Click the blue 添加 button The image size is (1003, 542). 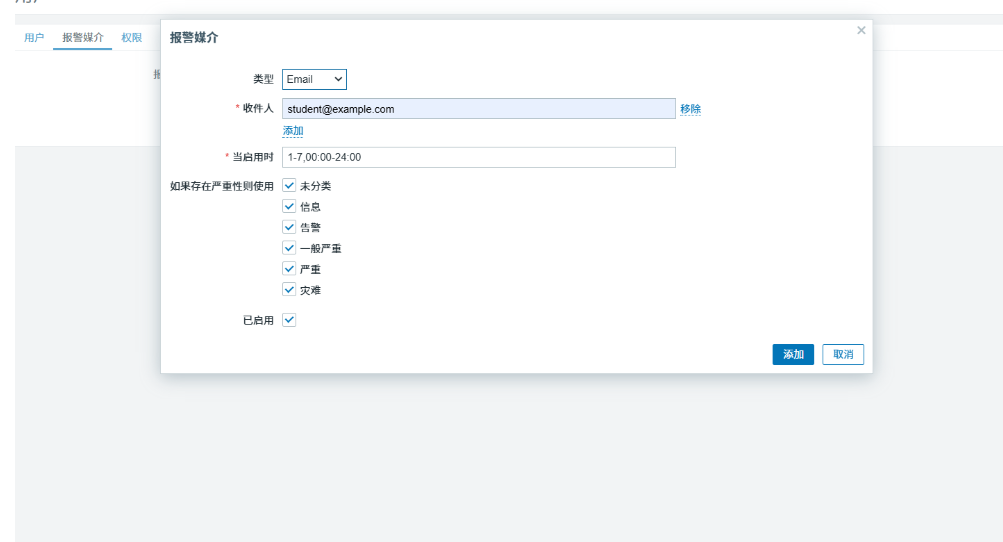pyautogui.click(x=793, y=355)
